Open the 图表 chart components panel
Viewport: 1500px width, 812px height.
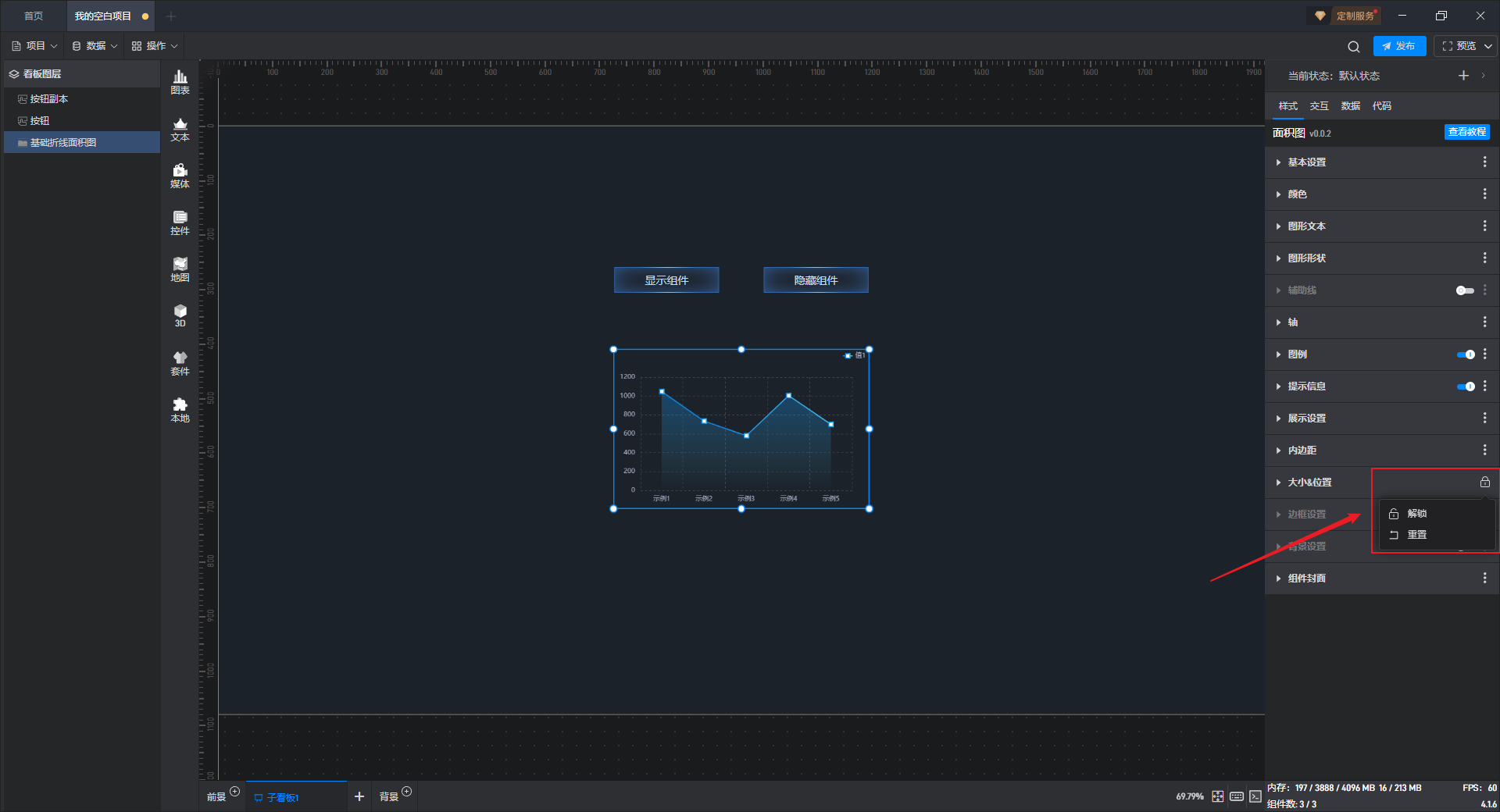[x=180, y=81]
